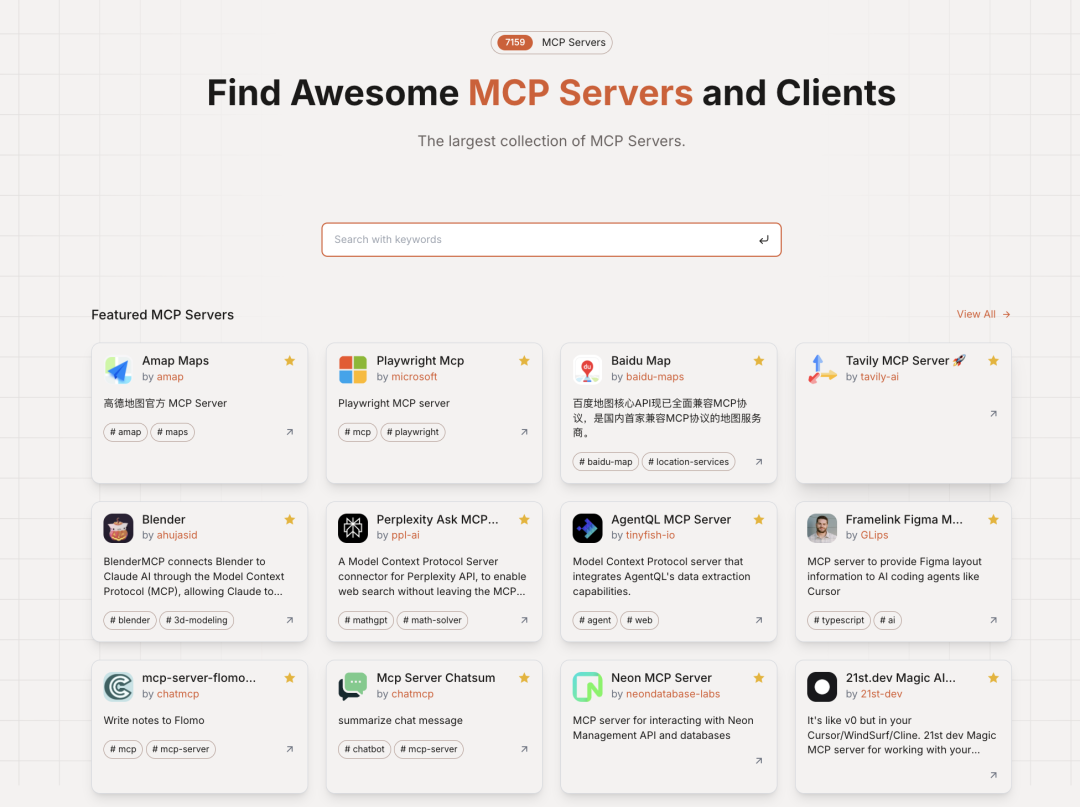
Task: Click the Mcp Server Chatsum title
Action: [x=435, y=678]
